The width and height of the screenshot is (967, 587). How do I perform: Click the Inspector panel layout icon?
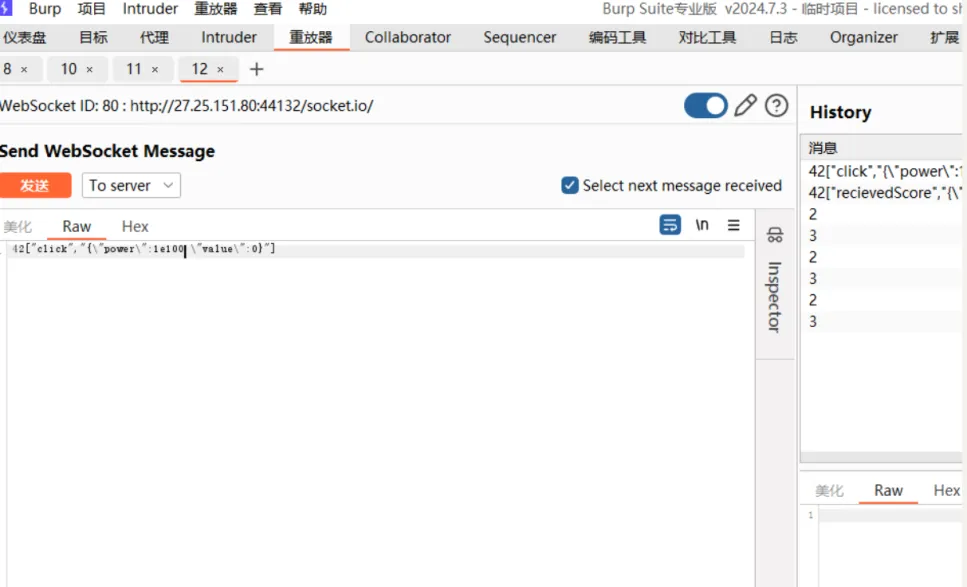pos(775,234)
